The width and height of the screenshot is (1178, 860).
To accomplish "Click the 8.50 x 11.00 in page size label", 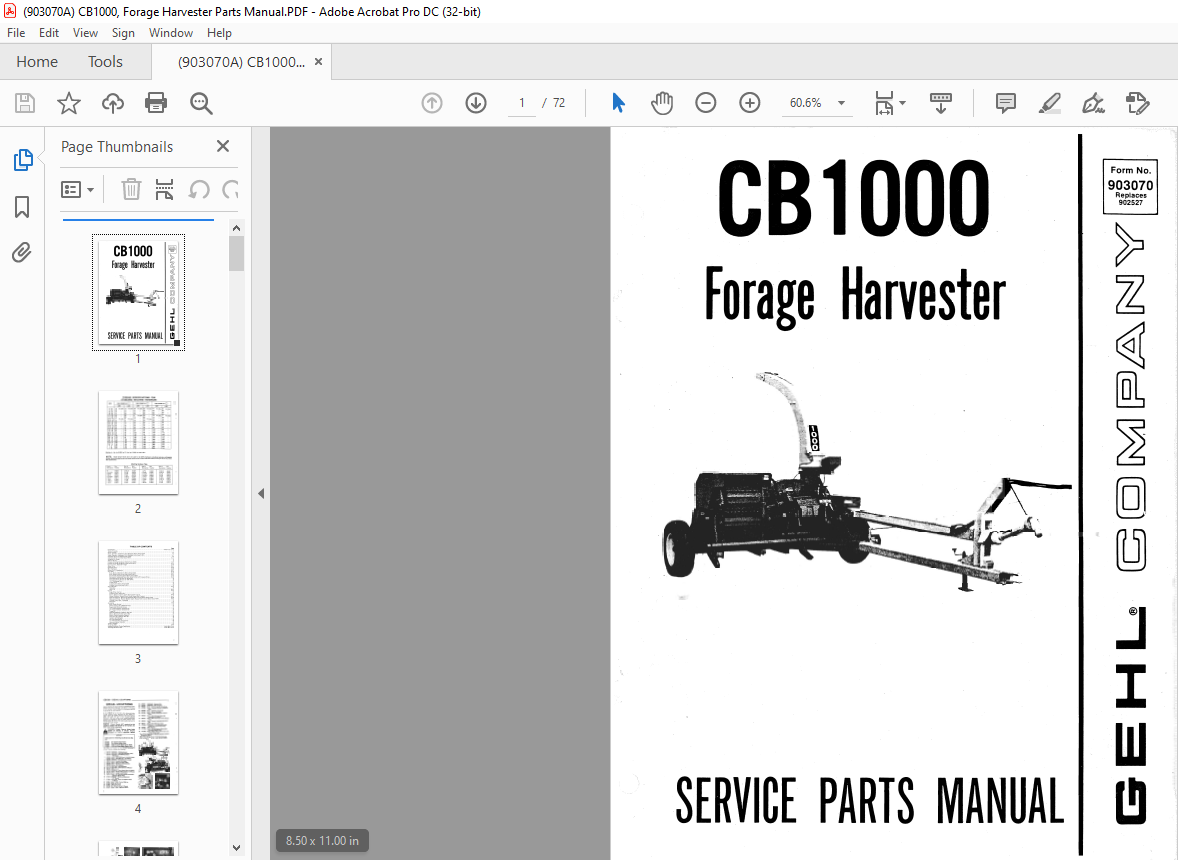I will tap(322, 840).
